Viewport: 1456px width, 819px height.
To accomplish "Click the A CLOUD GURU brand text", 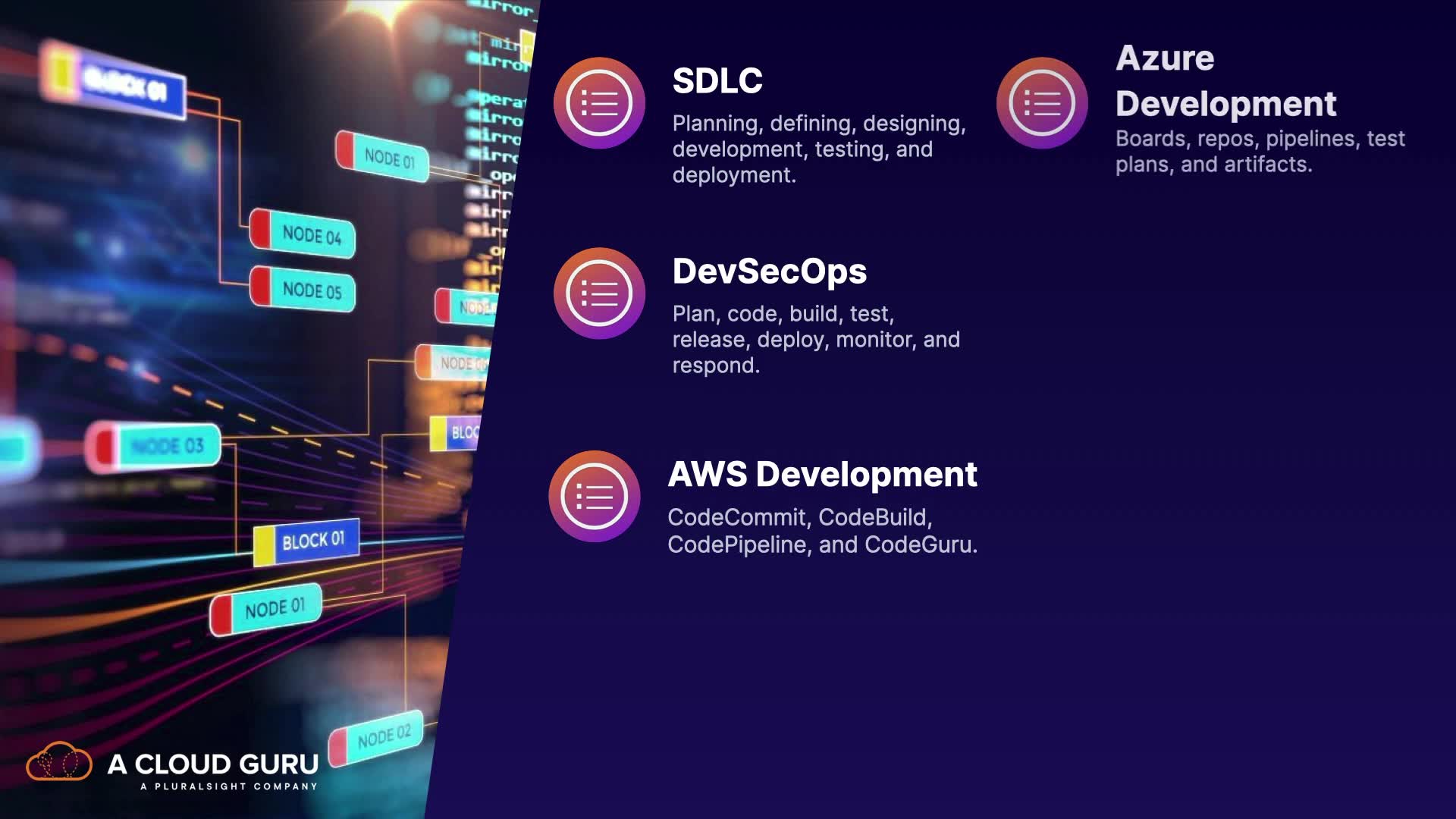I will (x=212, y=764).
